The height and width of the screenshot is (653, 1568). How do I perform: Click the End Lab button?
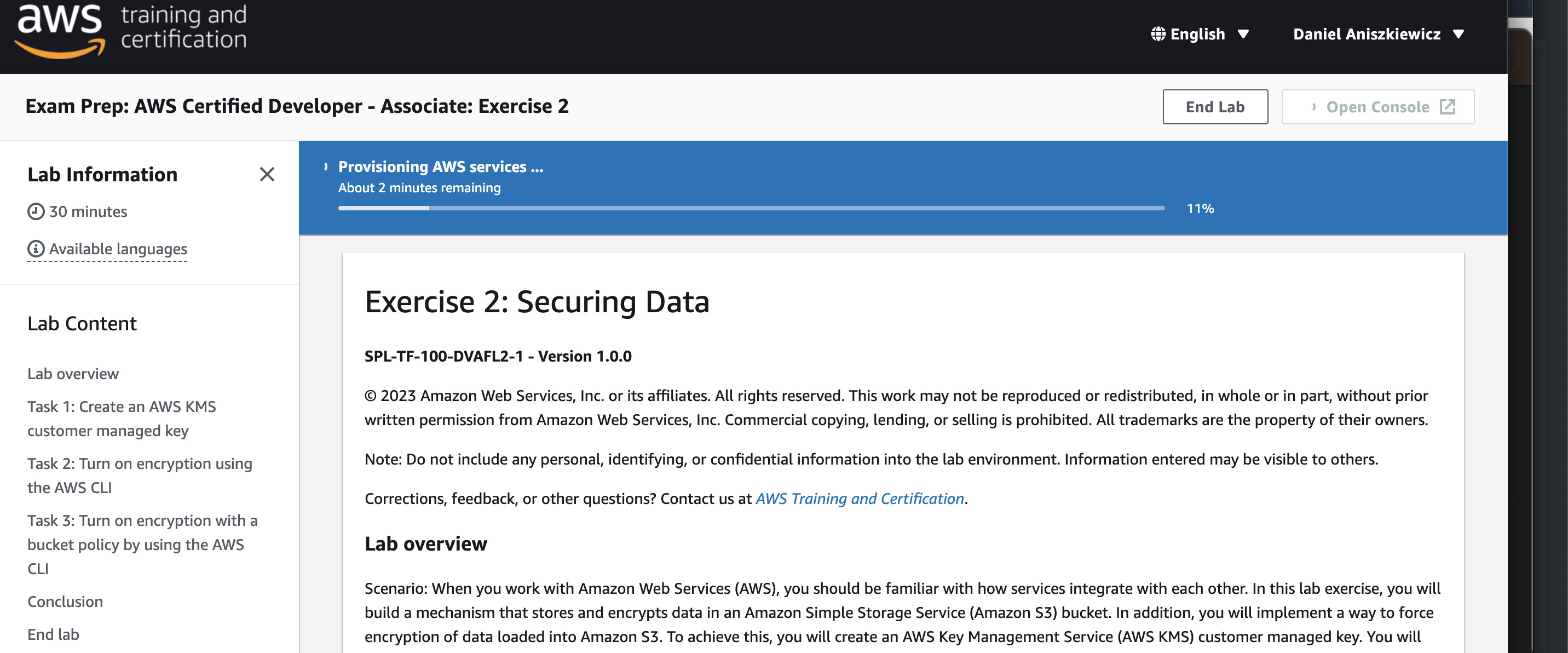coord(1215,107)
